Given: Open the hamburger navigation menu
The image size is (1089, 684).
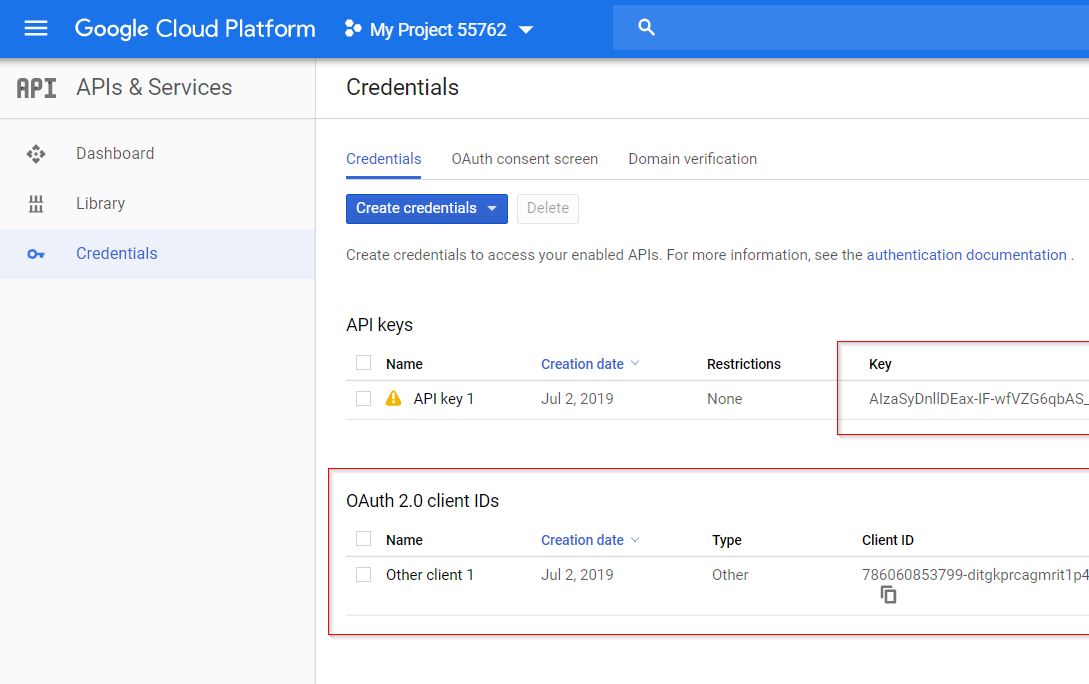Looking at the screenshot, I should click(x=36, y=28).
